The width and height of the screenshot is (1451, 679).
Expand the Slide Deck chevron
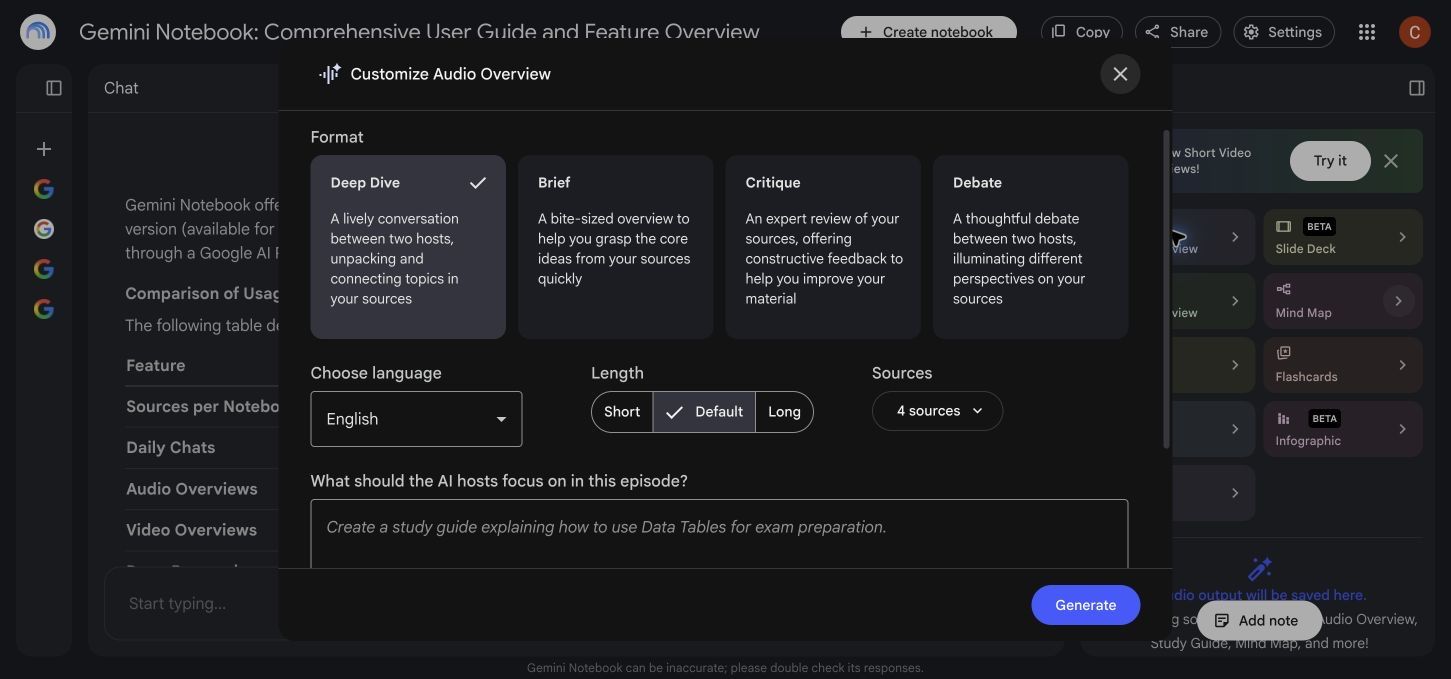[1402, 237]
